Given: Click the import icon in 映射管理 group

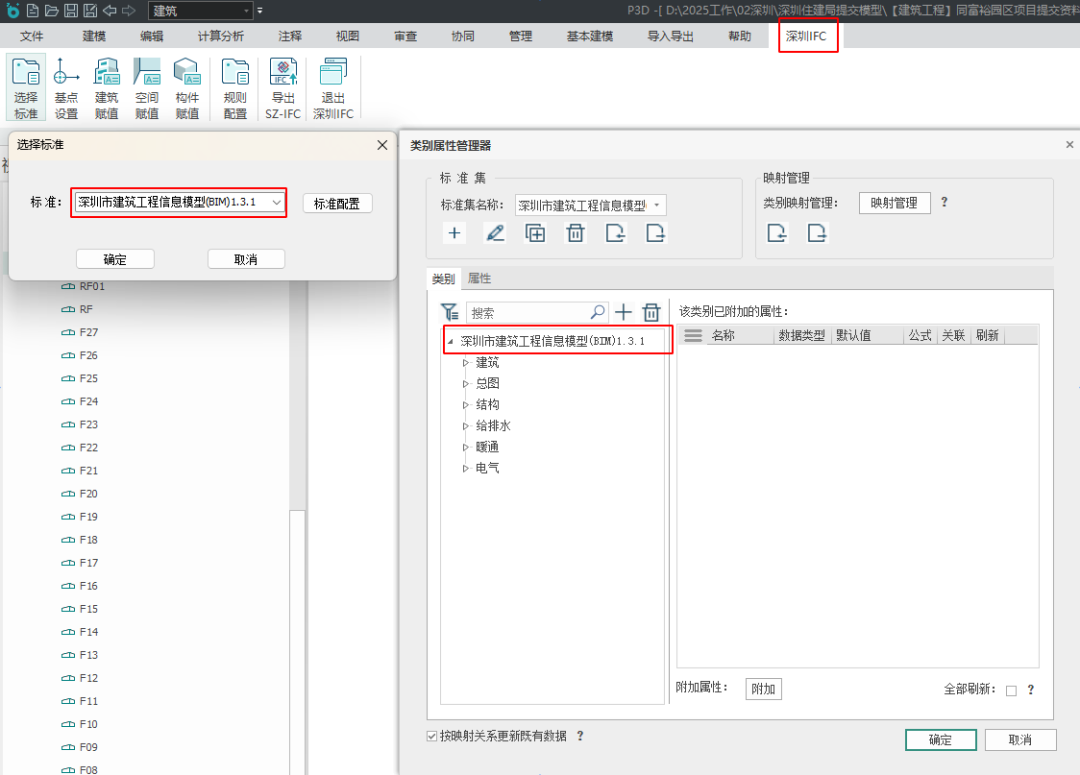Looking at the screenshot, I should coord(777,233).
